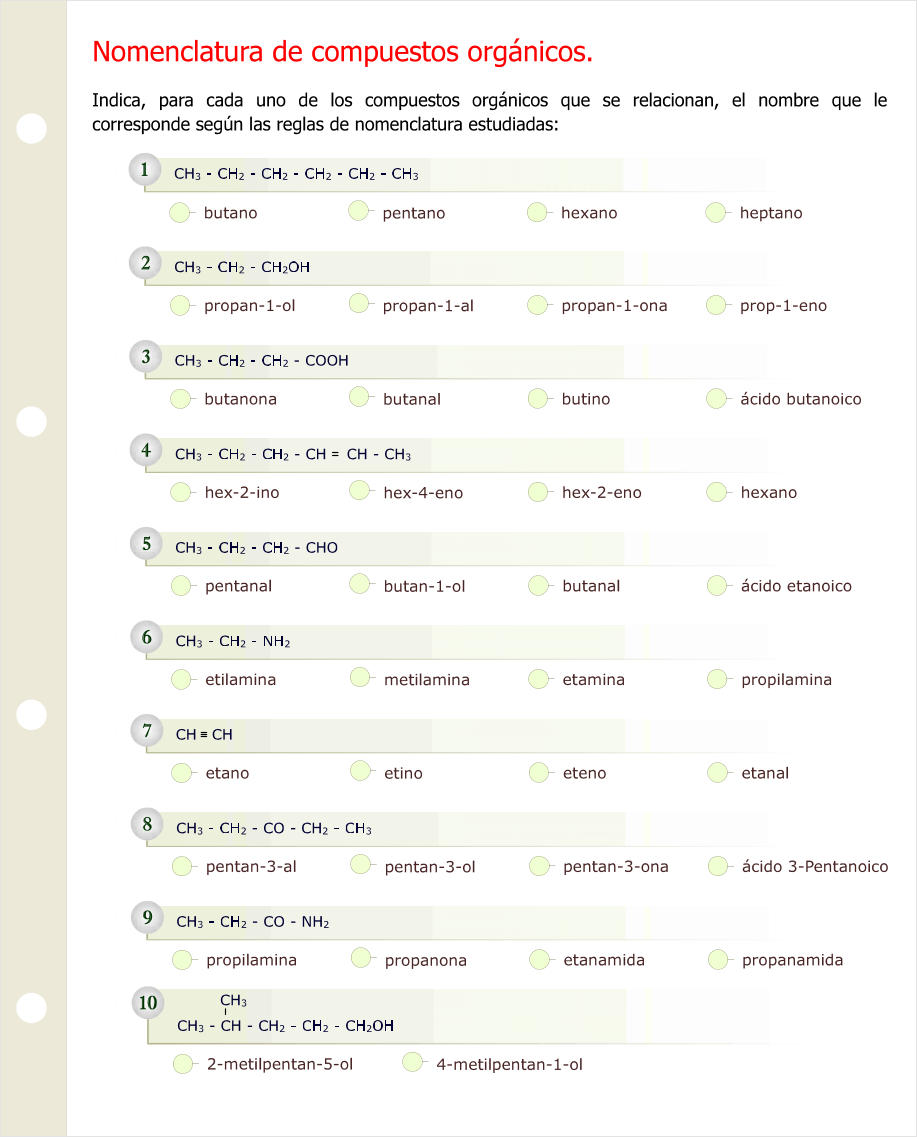
Task: Select the 'heptano' radio button
Action: (x=716, y=212)
